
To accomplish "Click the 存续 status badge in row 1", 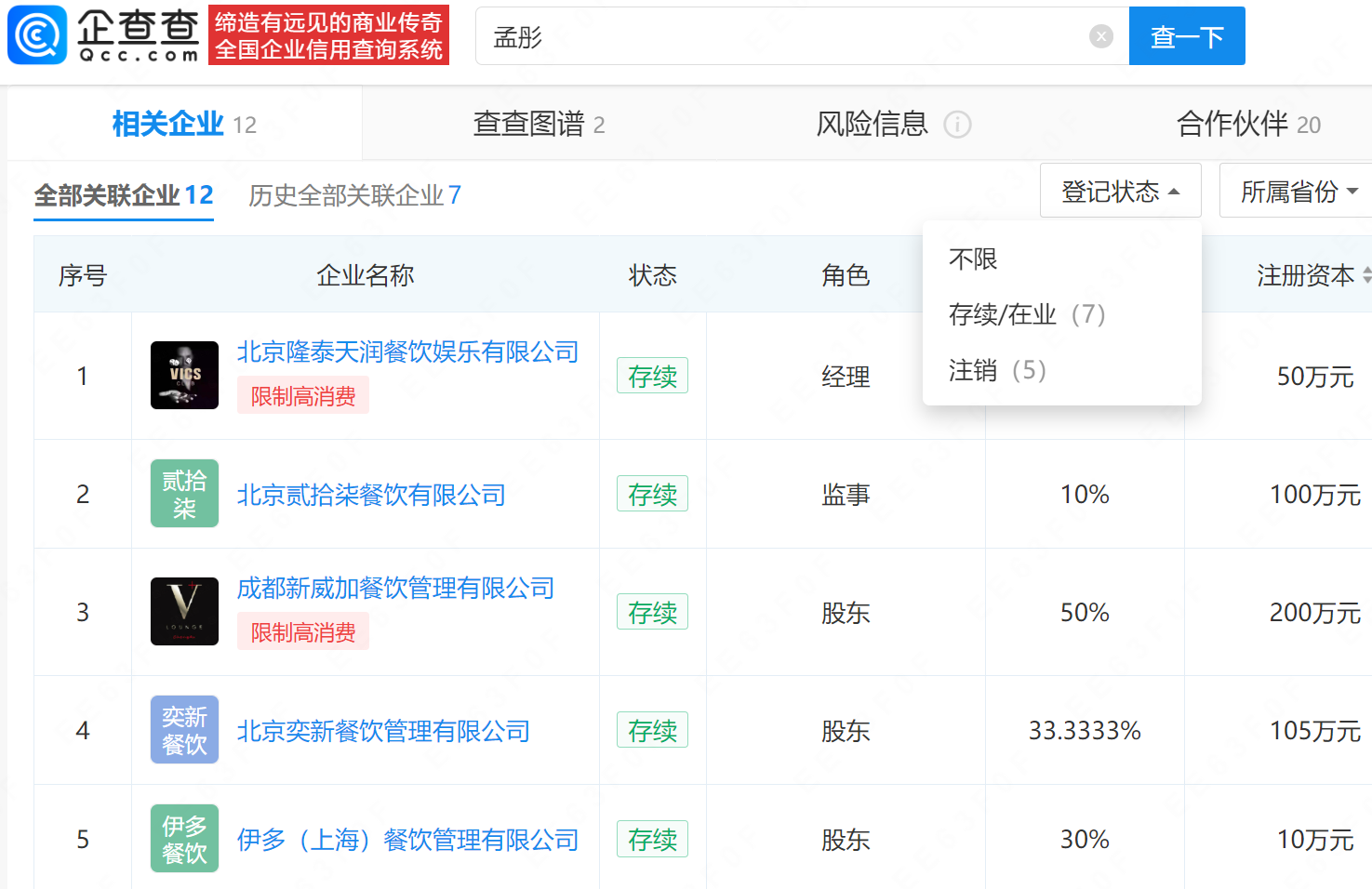I will 652,376.
